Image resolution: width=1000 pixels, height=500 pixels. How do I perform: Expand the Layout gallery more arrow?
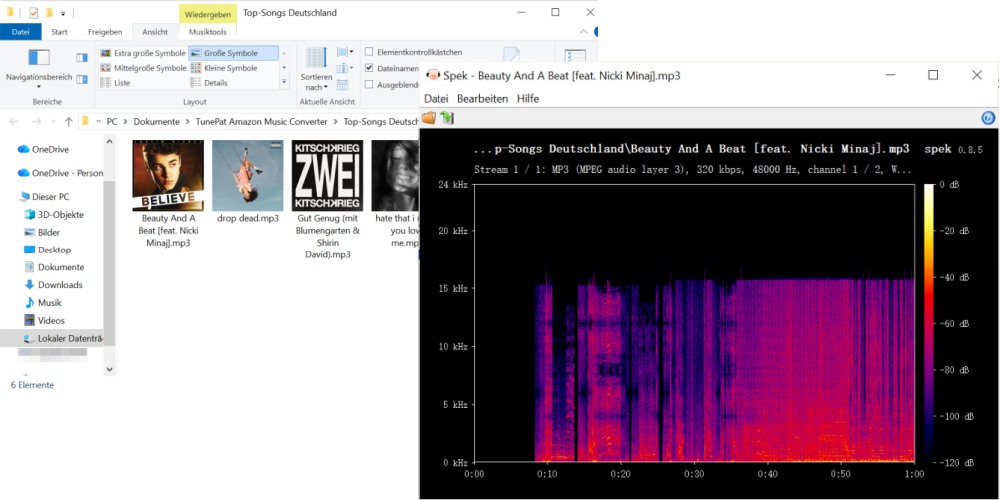click(x=284, y=83)
